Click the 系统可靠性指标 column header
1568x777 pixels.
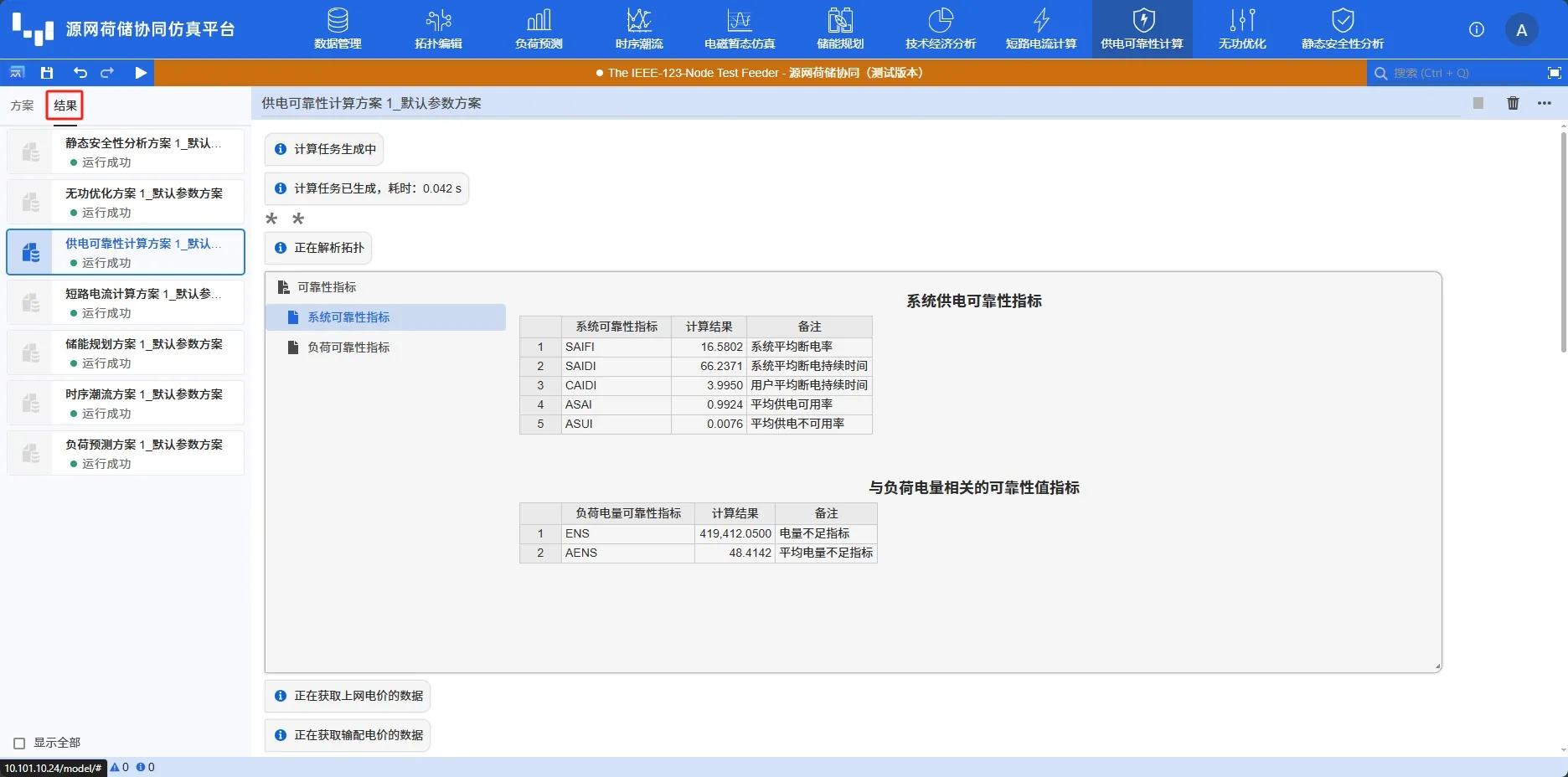coord(616,327)
